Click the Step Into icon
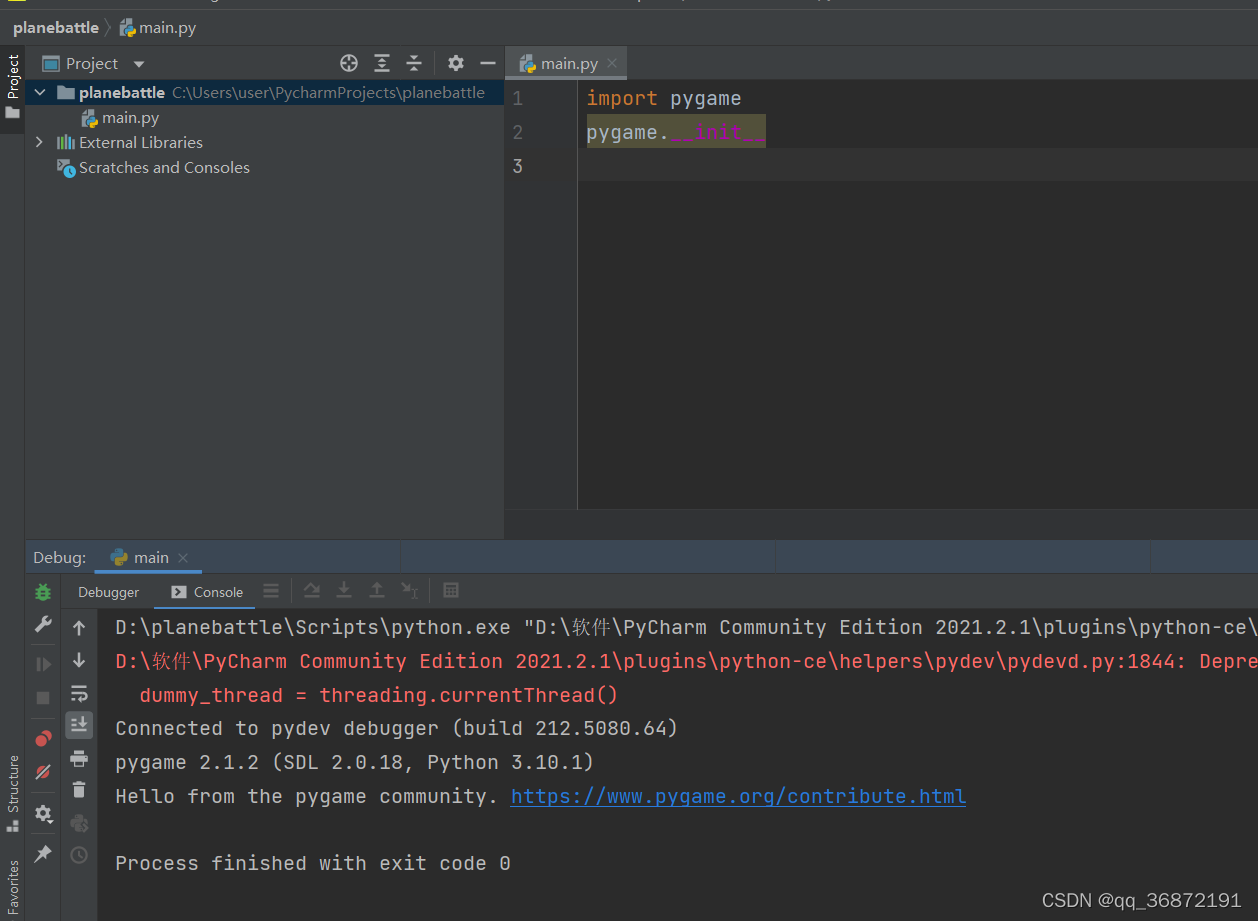This screenshot has height=921, width=1258. [344, 591]
